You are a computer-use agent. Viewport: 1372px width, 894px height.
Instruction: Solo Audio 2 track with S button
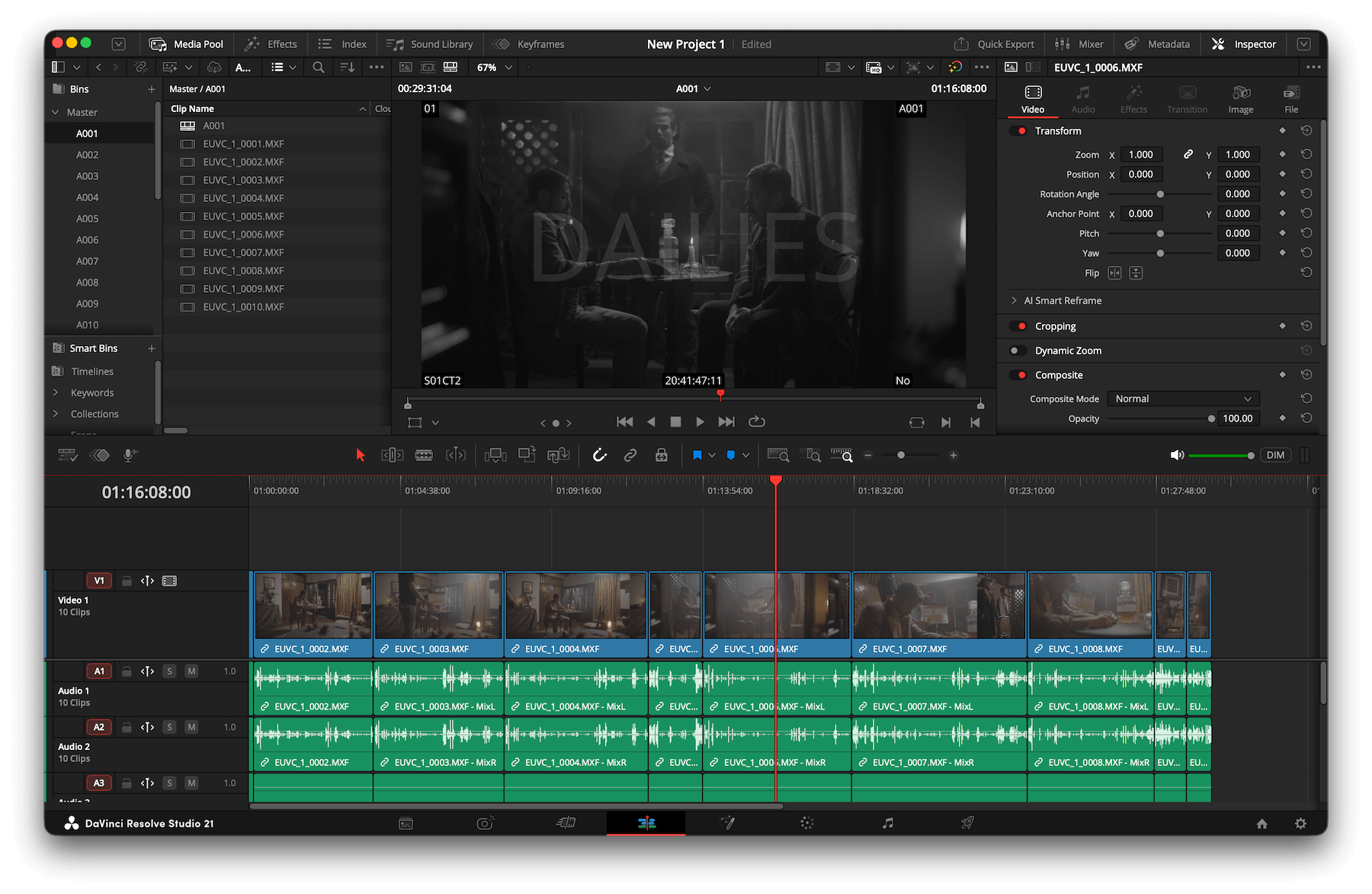coord(169,727)
